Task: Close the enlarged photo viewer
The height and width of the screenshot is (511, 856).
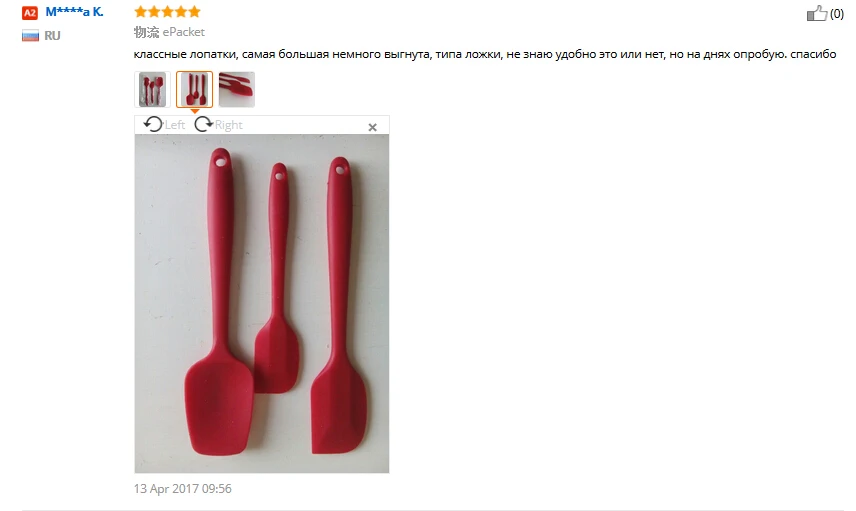Action: pyautogui.click(x=372, y=127)
